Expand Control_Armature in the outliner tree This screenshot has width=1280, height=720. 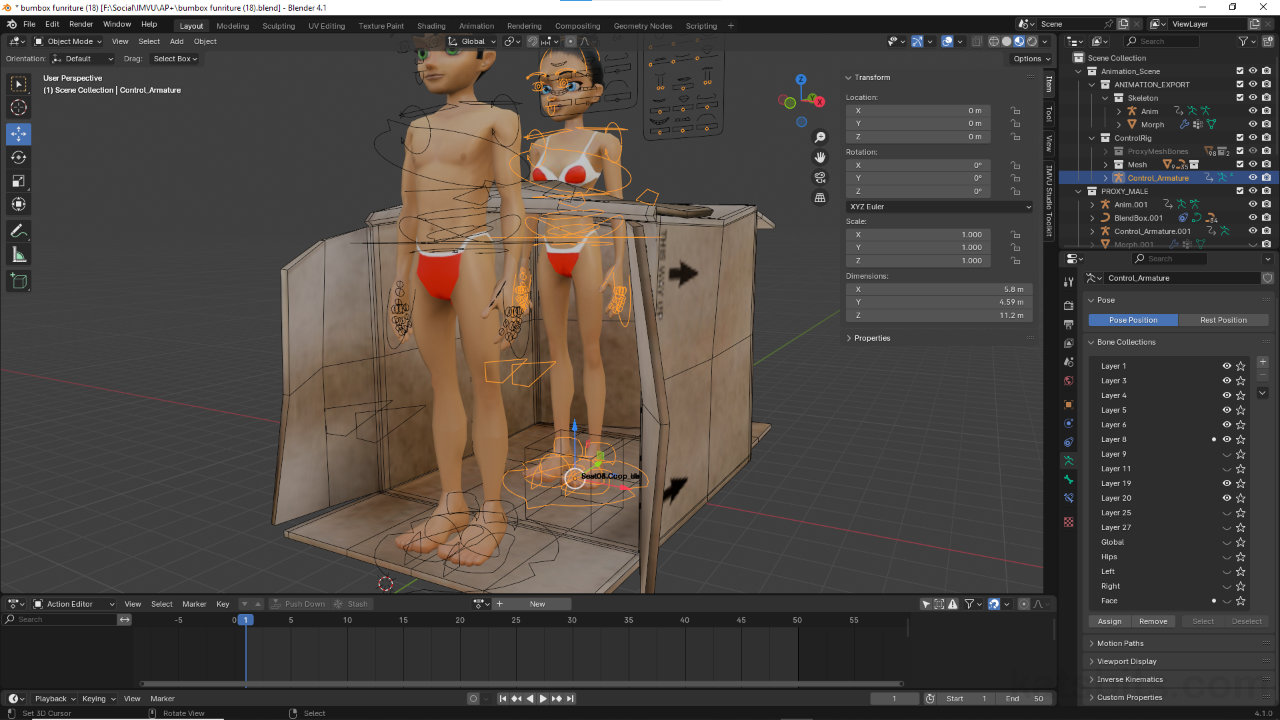pos(1105,178)
